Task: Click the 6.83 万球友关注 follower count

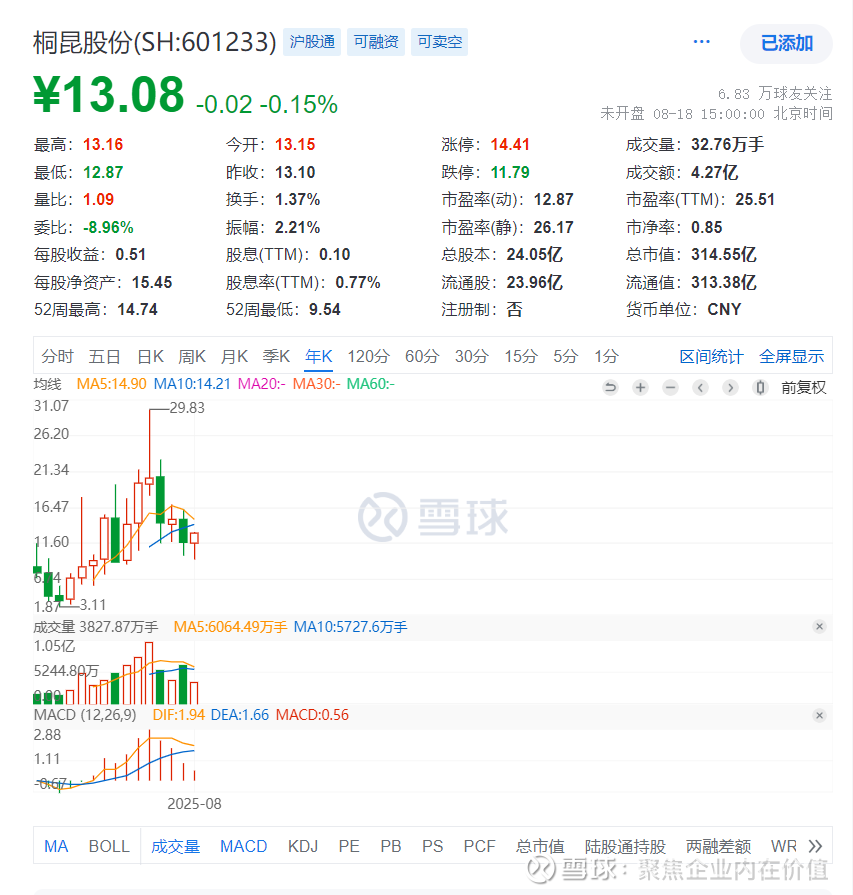Action: 775,94
